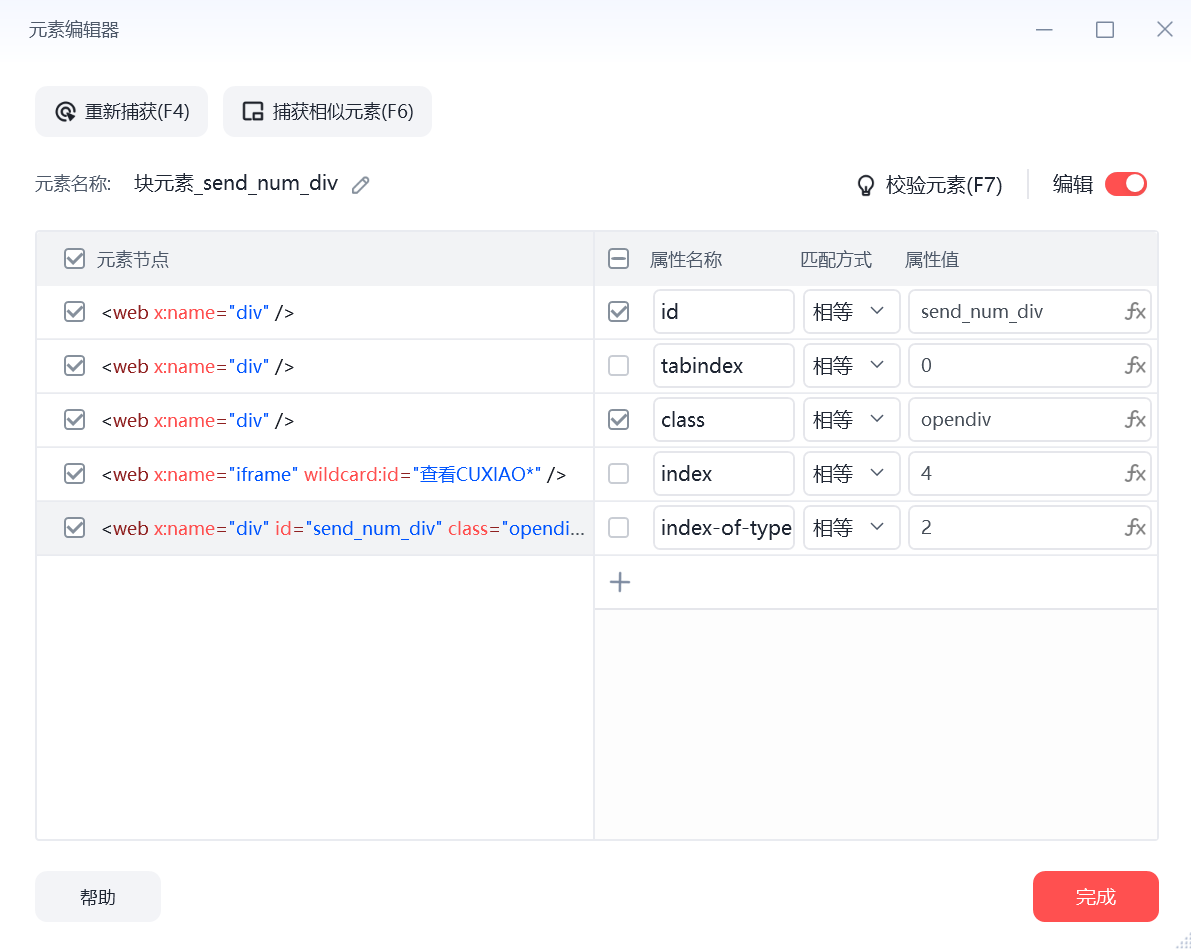The image size is (1191, 951).
Task: Open match mode dropdown for index
Action: click(x=851, y=473)
